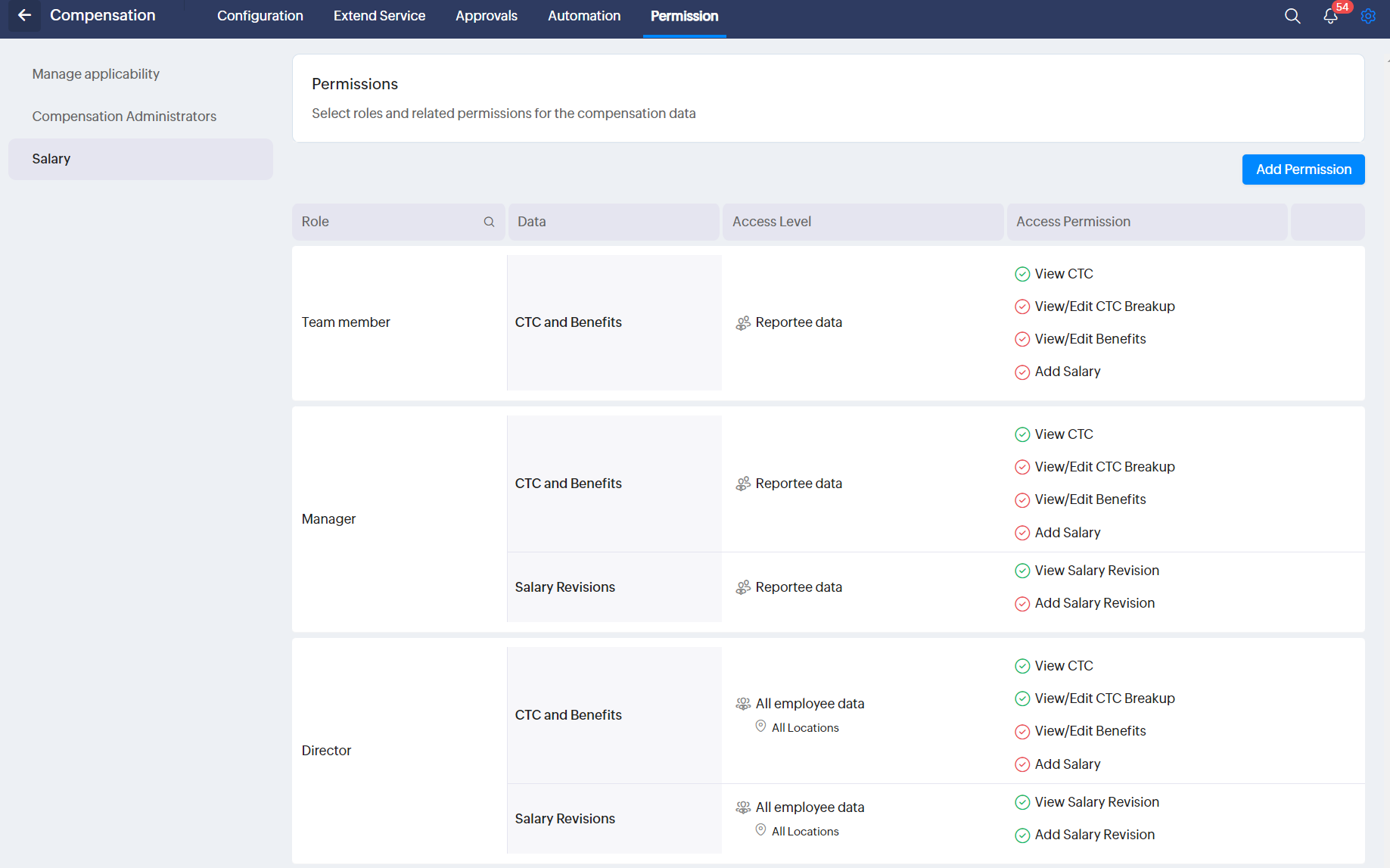The image size is (1390, 868).
Task: Click the search icon in Role column header
Action: coord(489,222)
